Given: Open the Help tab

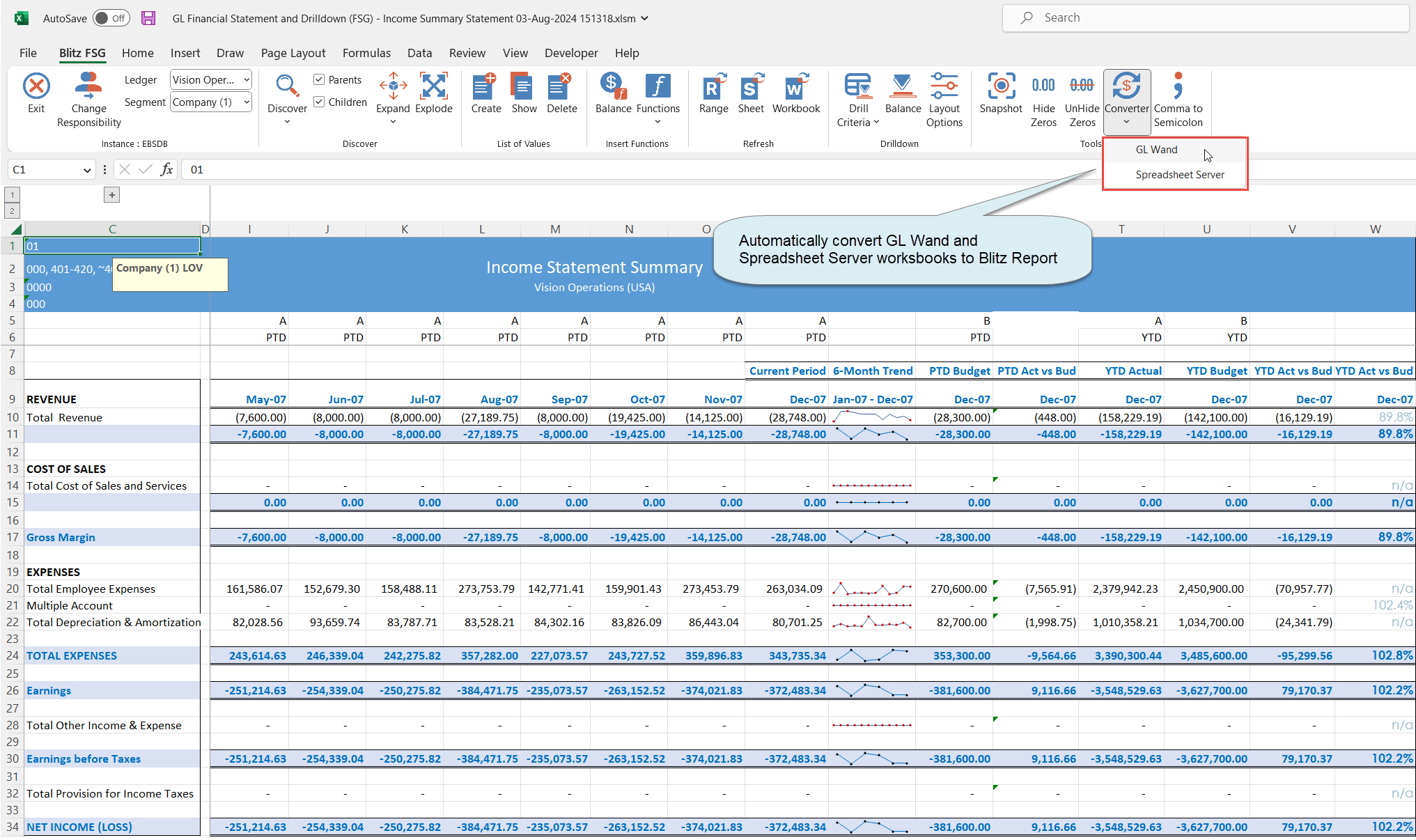Looking at the screenshot, I should [x=626, y=53].
